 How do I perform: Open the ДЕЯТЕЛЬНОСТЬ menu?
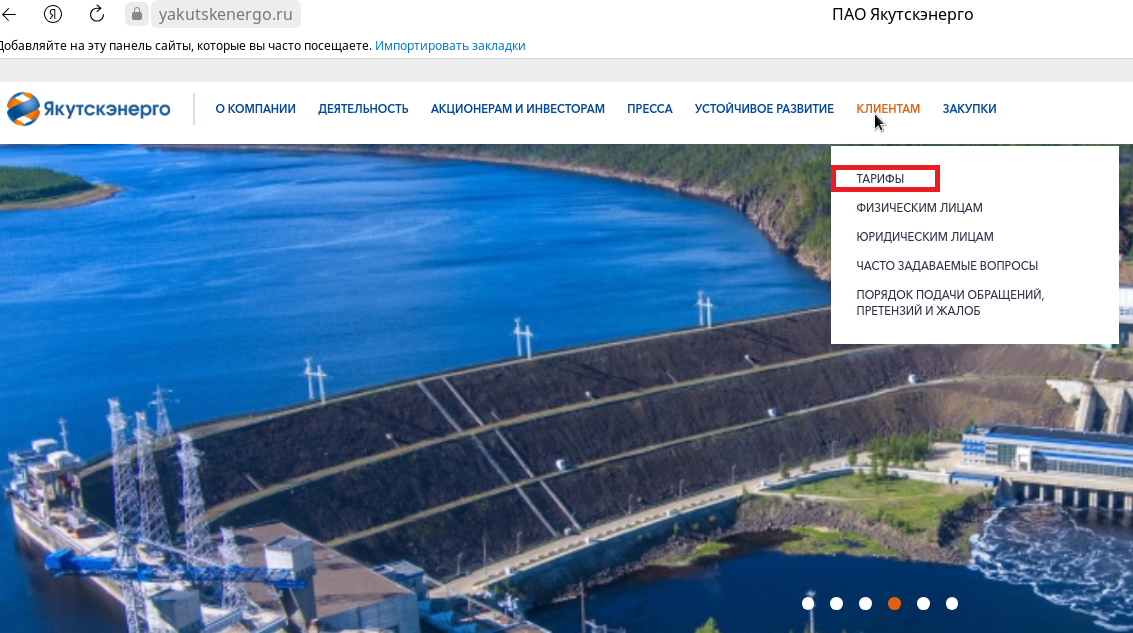363,109
